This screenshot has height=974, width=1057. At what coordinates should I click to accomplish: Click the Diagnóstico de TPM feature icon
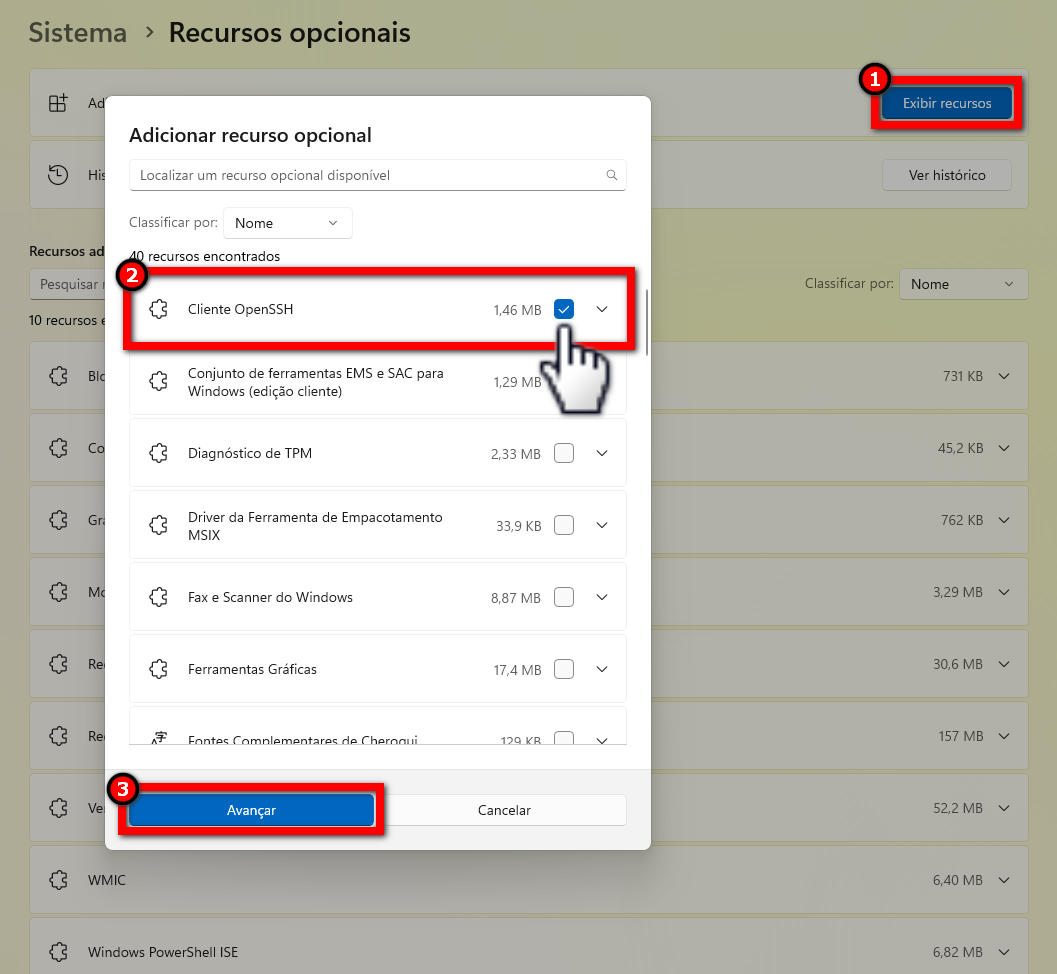click(x=158, y=453)
